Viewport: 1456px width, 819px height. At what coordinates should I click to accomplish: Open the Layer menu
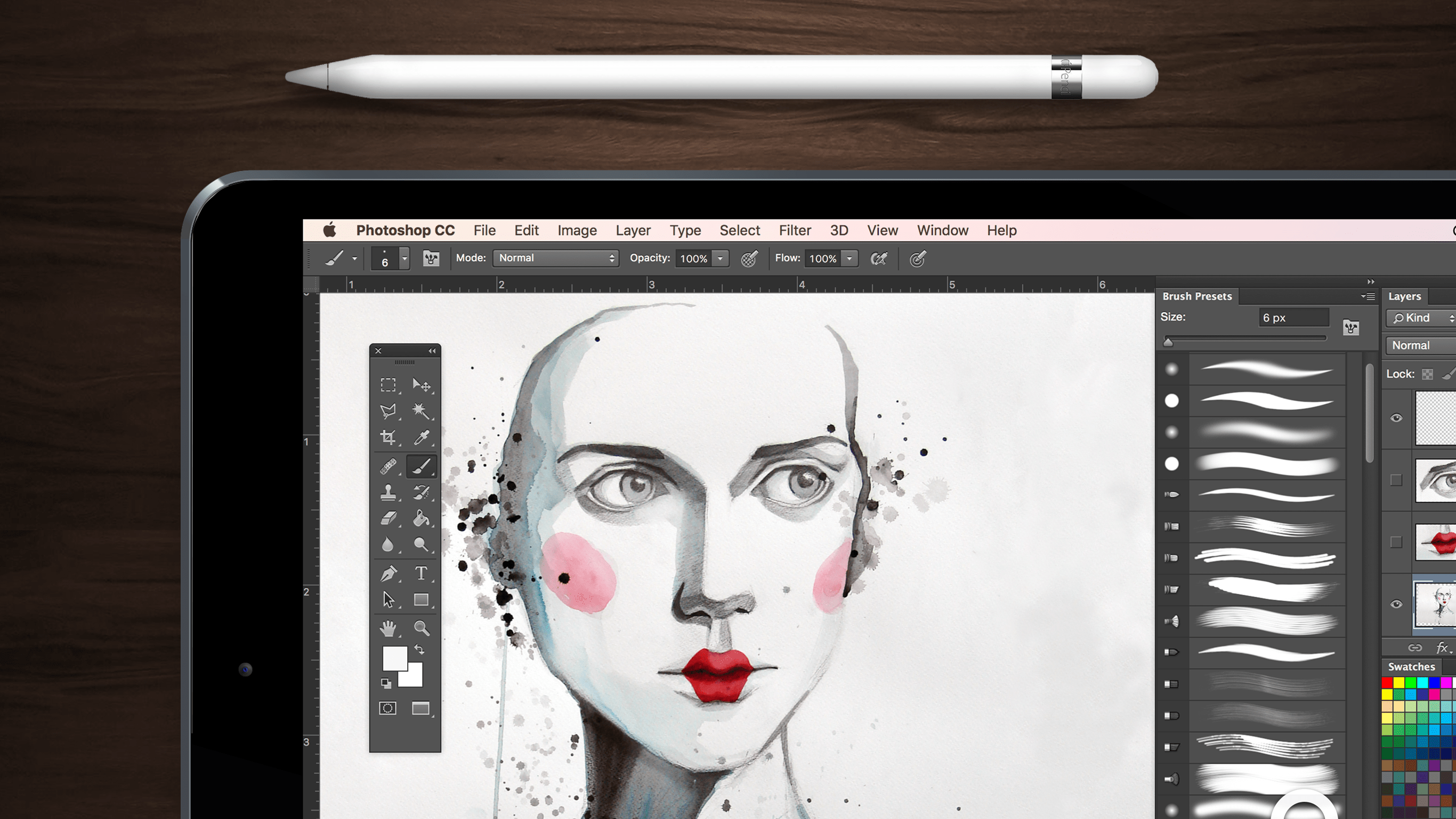[634, 230]
